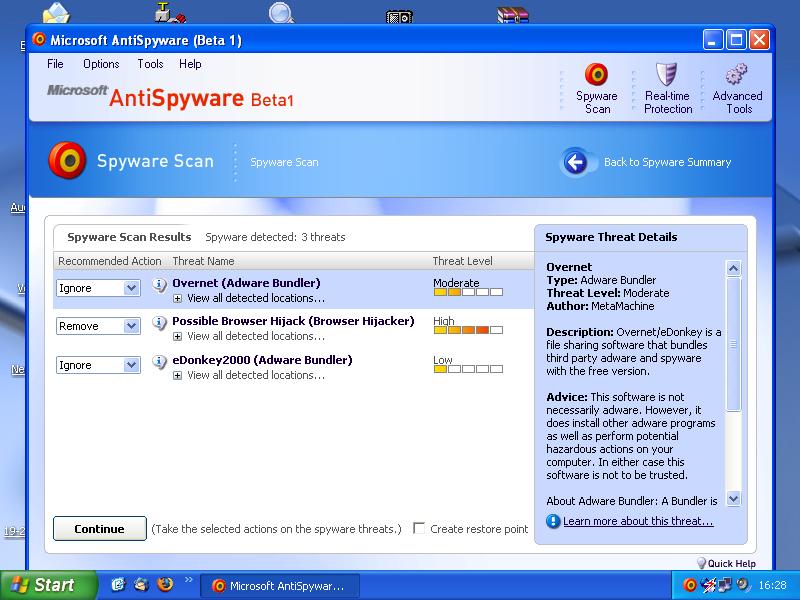Click the threat details scrollbar thumb
The image size is (800, 600).
tap(733, 343)
